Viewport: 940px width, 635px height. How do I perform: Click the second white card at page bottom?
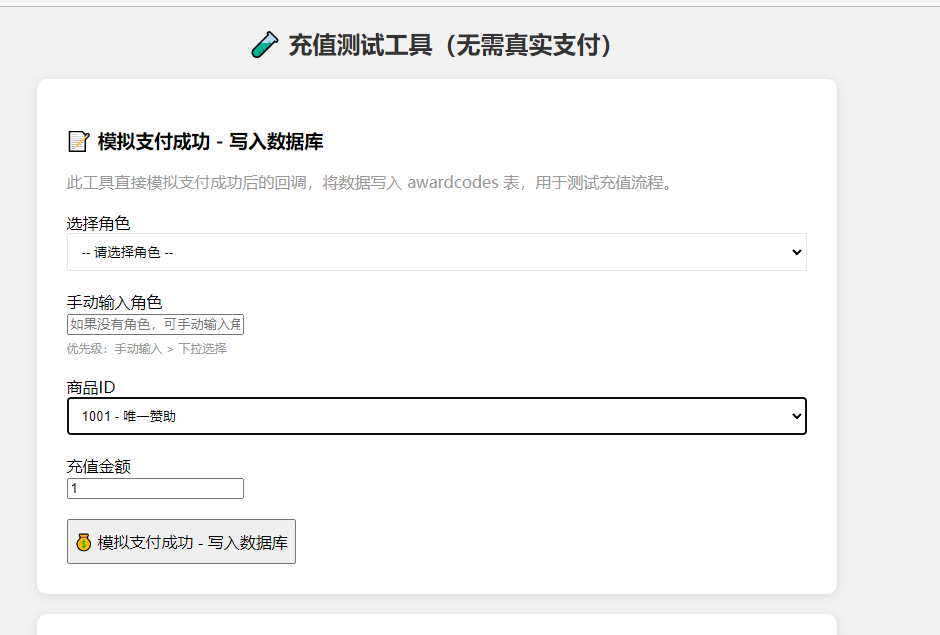click(436, 624)
